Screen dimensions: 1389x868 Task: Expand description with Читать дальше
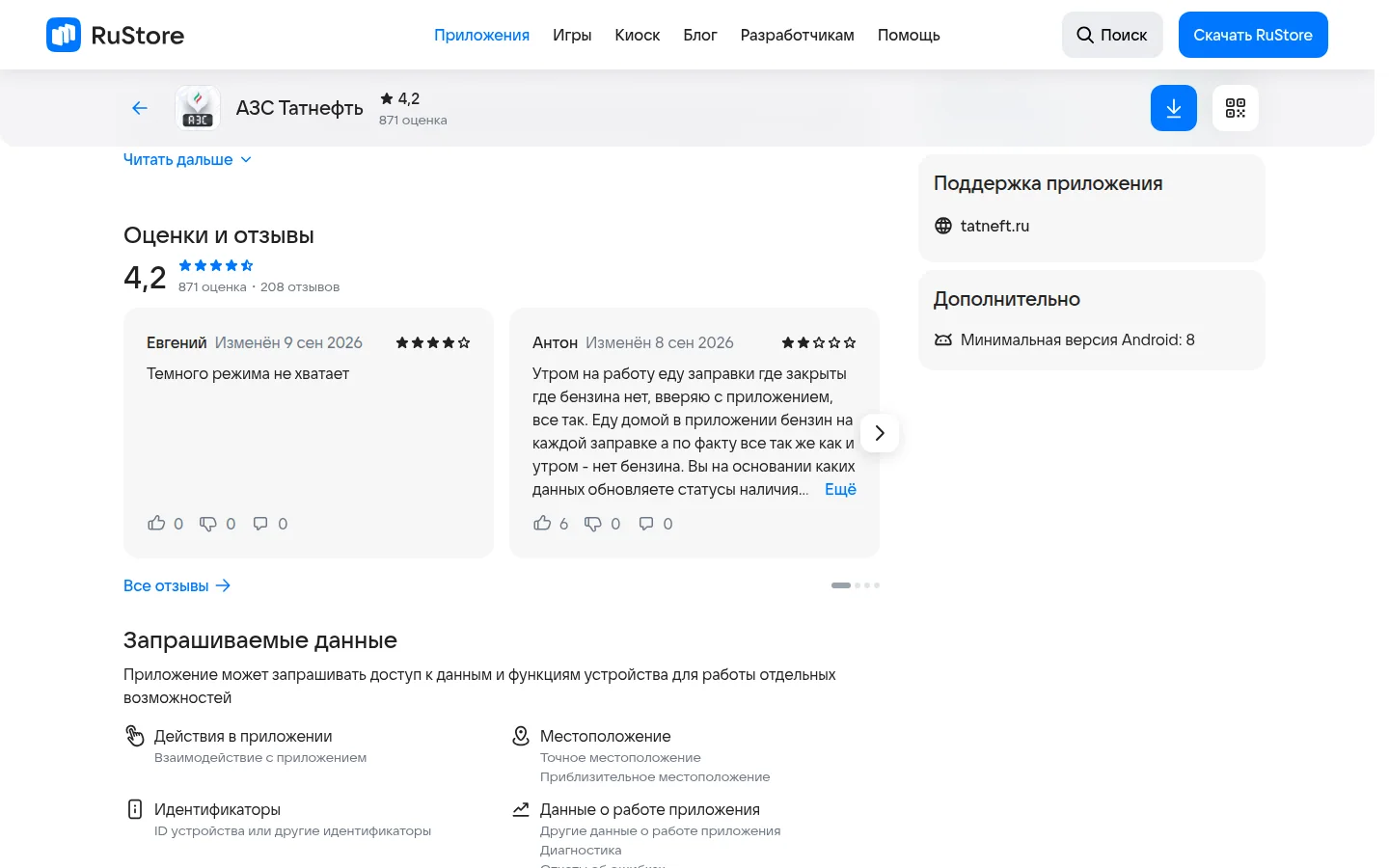(187, 159)
